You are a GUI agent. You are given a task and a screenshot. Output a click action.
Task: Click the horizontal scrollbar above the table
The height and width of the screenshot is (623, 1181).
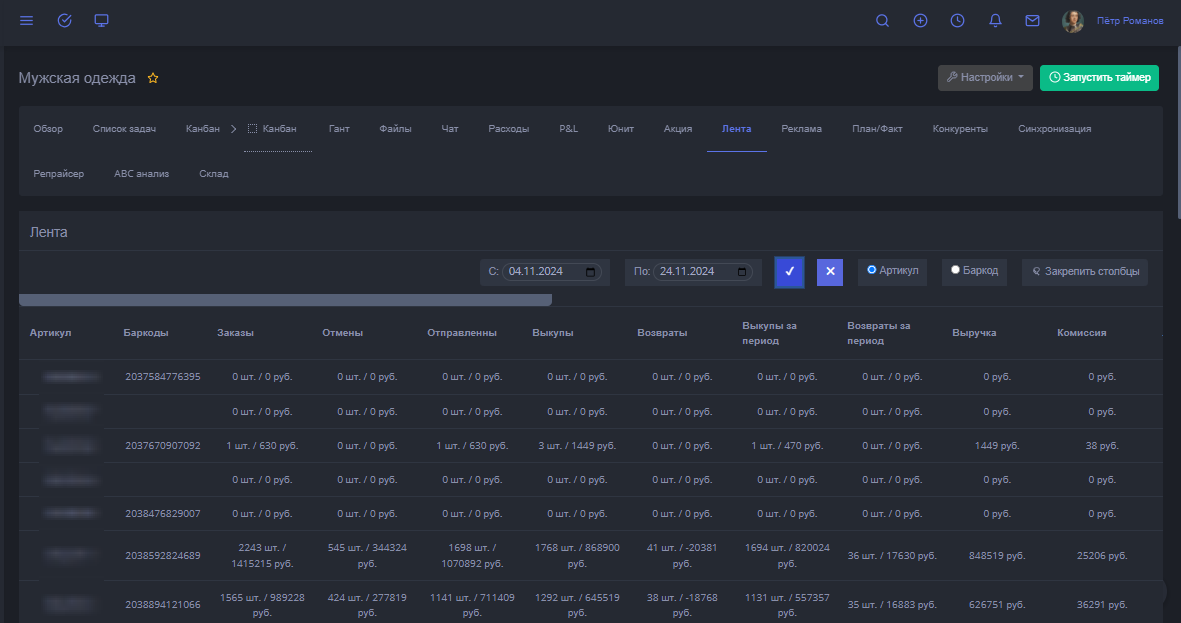[x=285, y=300]
